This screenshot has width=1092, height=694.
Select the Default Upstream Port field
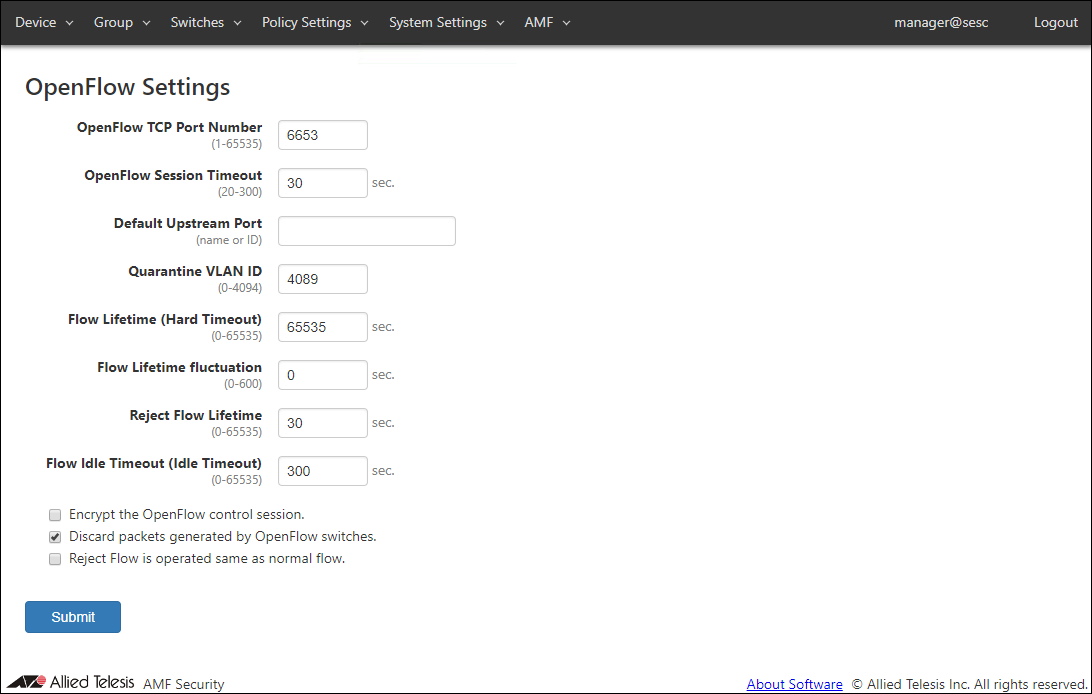tap(366, 231)
